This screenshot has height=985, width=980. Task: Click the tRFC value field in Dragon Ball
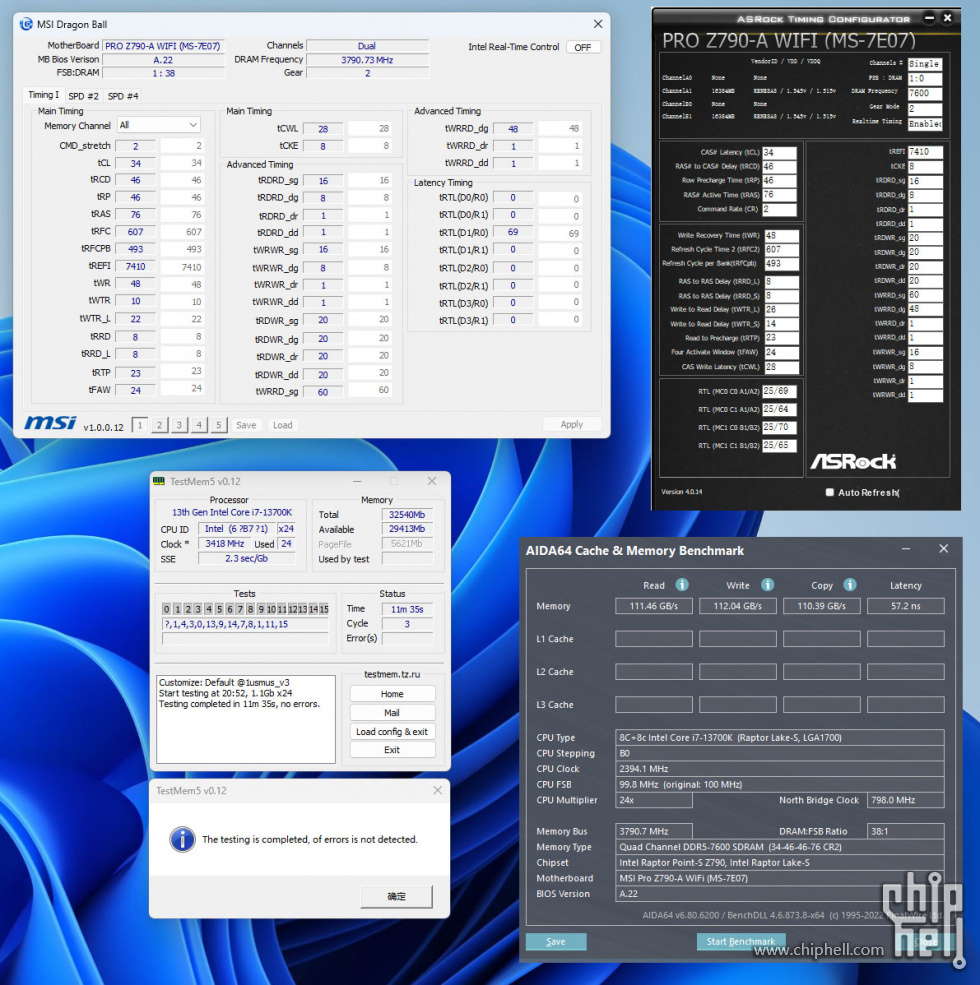point(136,232)
